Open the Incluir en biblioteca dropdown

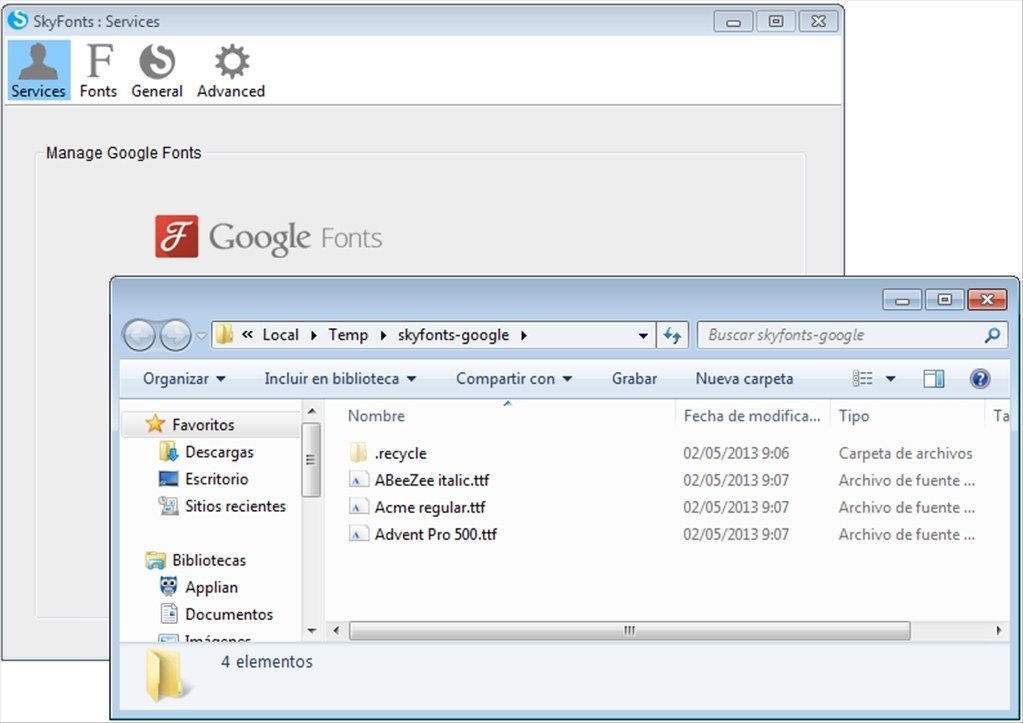pyautogui.click(x=340, y=378)
